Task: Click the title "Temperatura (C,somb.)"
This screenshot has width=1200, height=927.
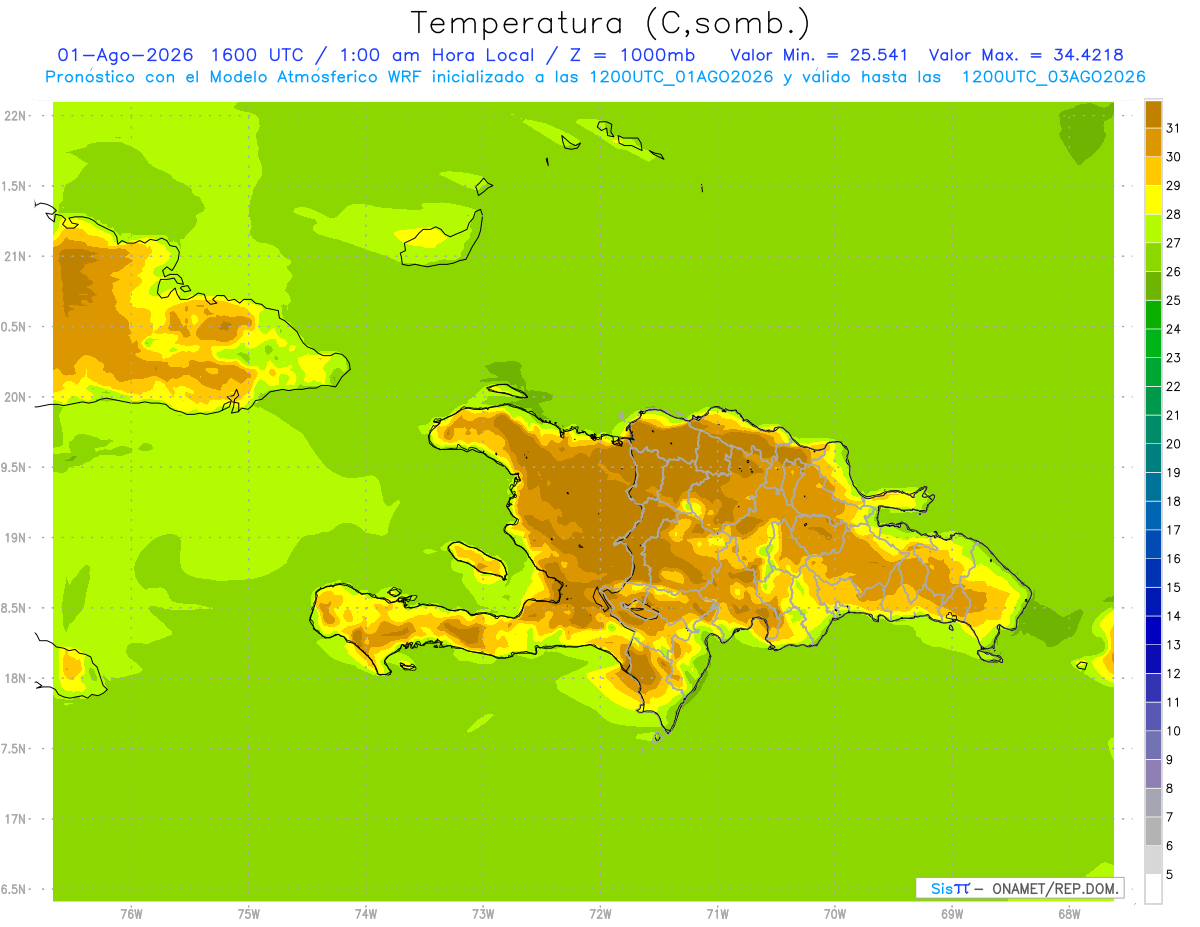Action: (x=611, y=23)
